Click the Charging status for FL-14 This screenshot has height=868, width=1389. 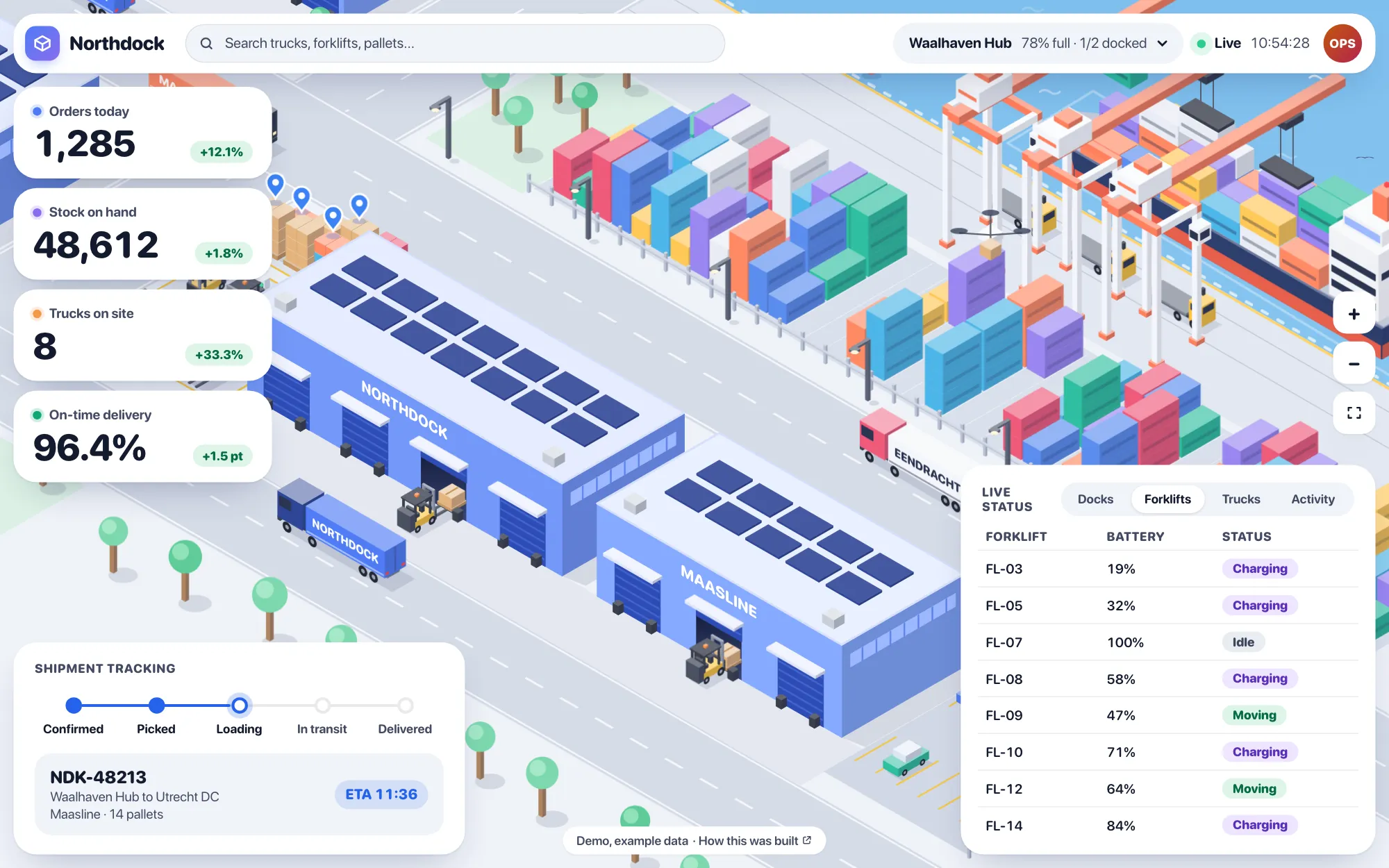(x=1260, y=825)
